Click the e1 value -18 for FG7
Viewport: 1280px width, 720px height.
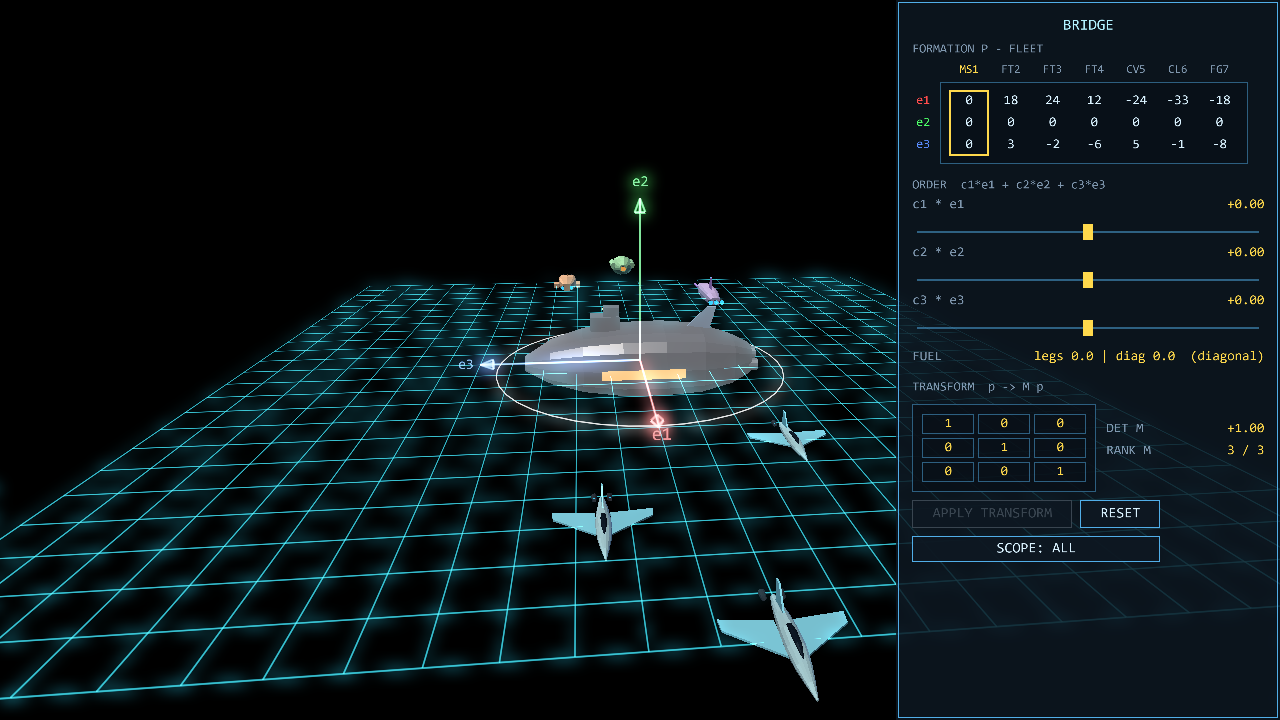coord(1219,100)
